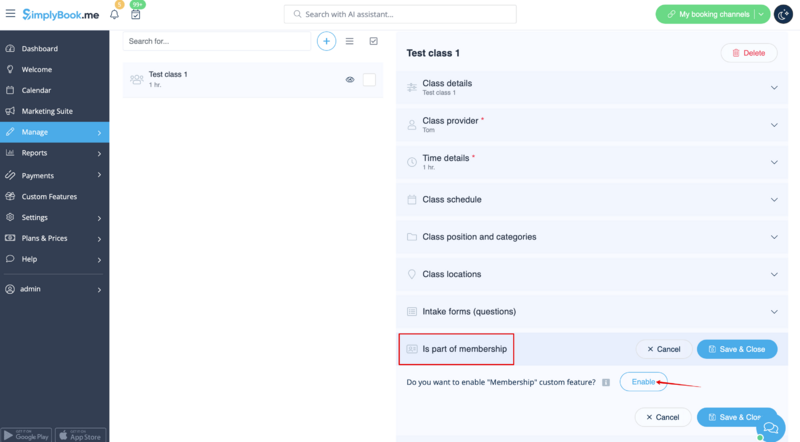This screenshot has width=800, height=442.
Task: Open Google Play store badge
Action: [x=26, y=435]
